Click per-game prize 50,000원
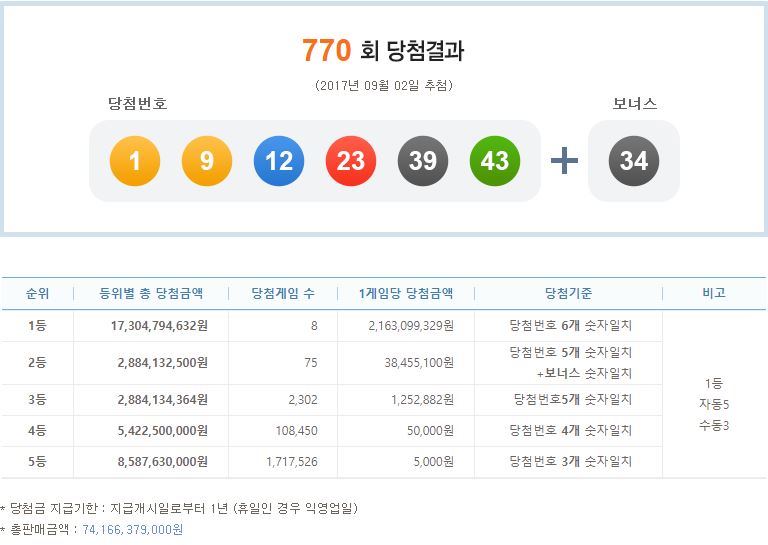Screen dimensions: 768x545 pos(431,431)
